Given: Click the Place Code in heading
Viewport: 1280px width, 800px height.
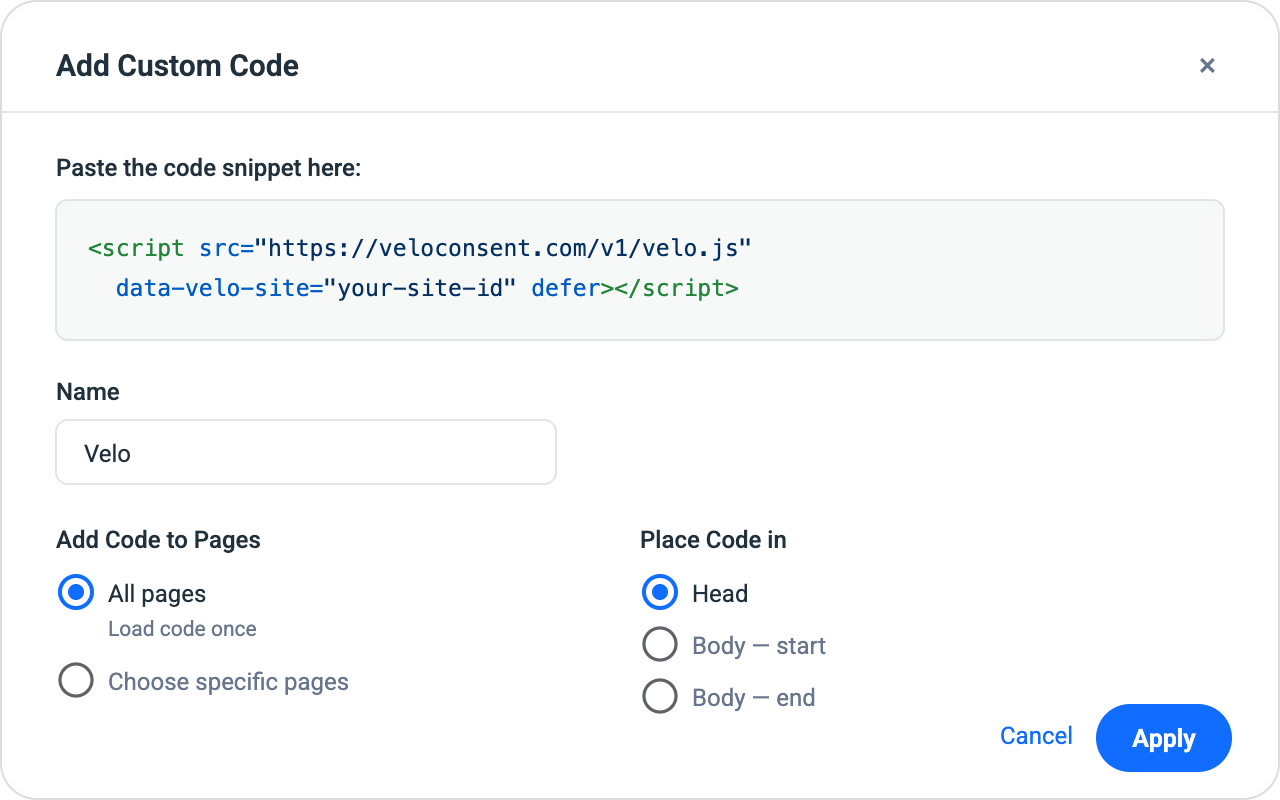Looking at the screenshot, I should 713,540.
